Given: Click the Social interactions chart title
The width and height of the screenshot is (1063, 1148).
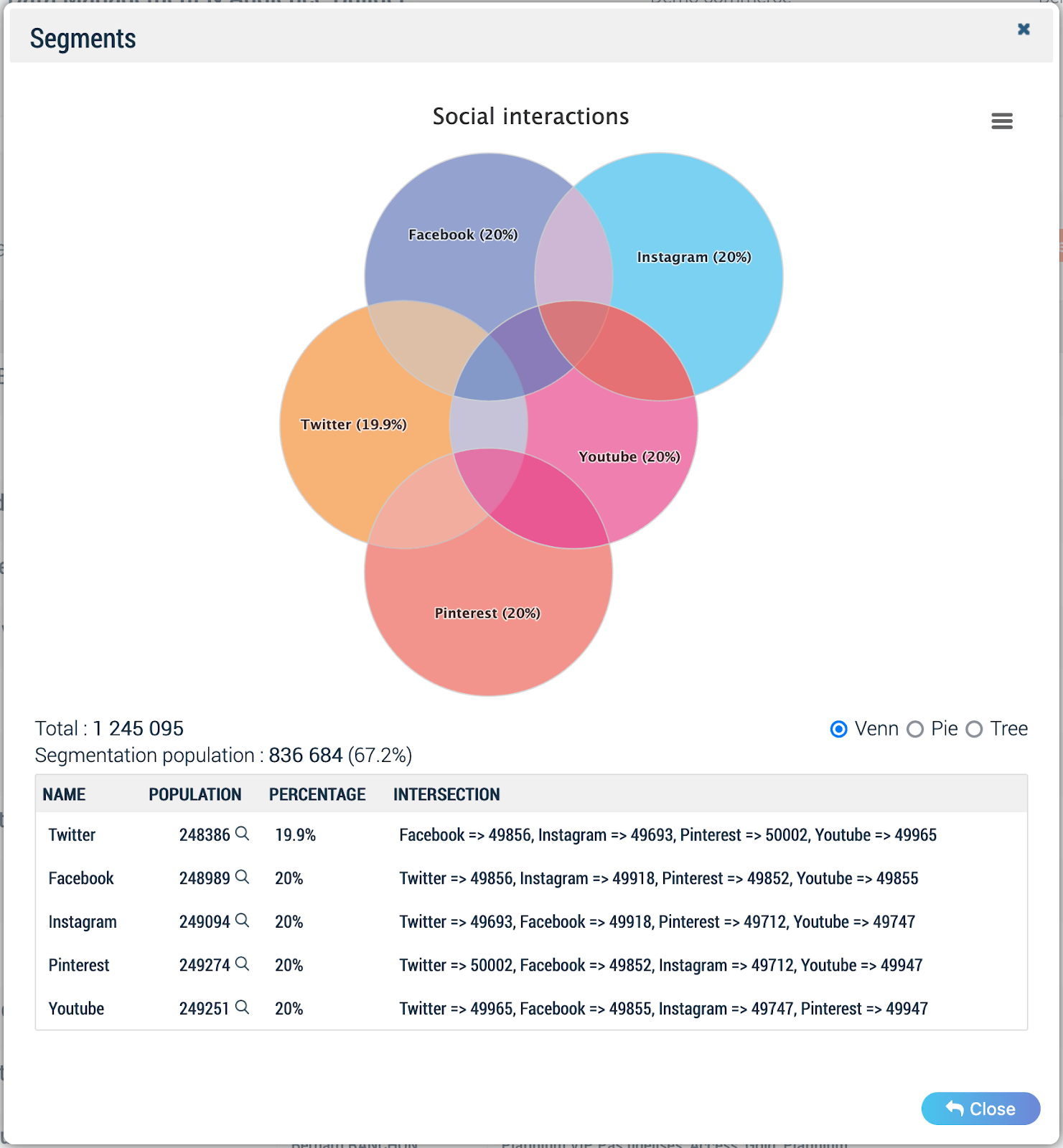Looking at the screenshot, I should [x=530, y=116].
